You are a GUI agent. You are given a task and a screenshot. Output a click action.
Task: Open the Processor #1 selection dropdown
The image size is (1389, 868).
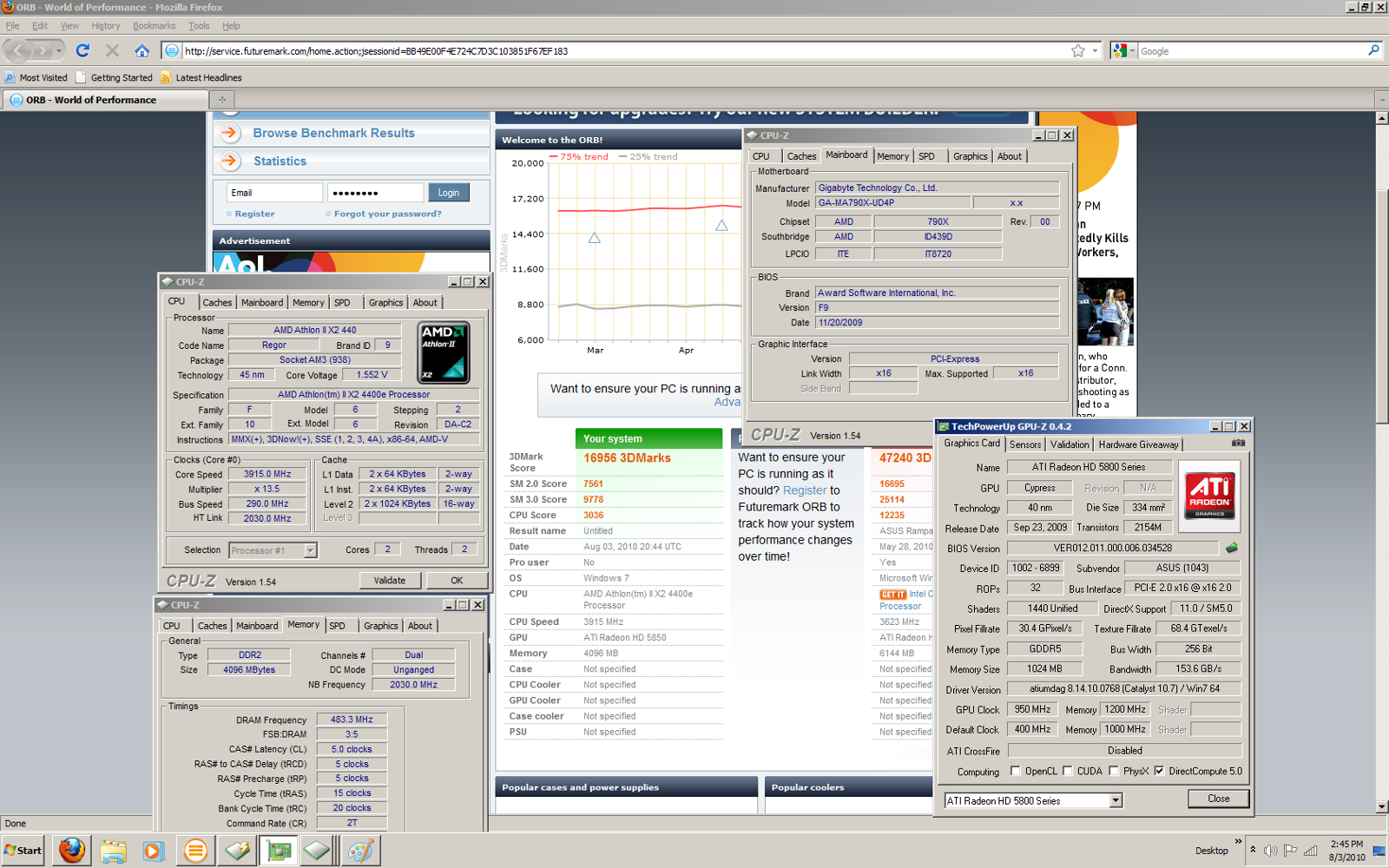[x=310, y=550]
